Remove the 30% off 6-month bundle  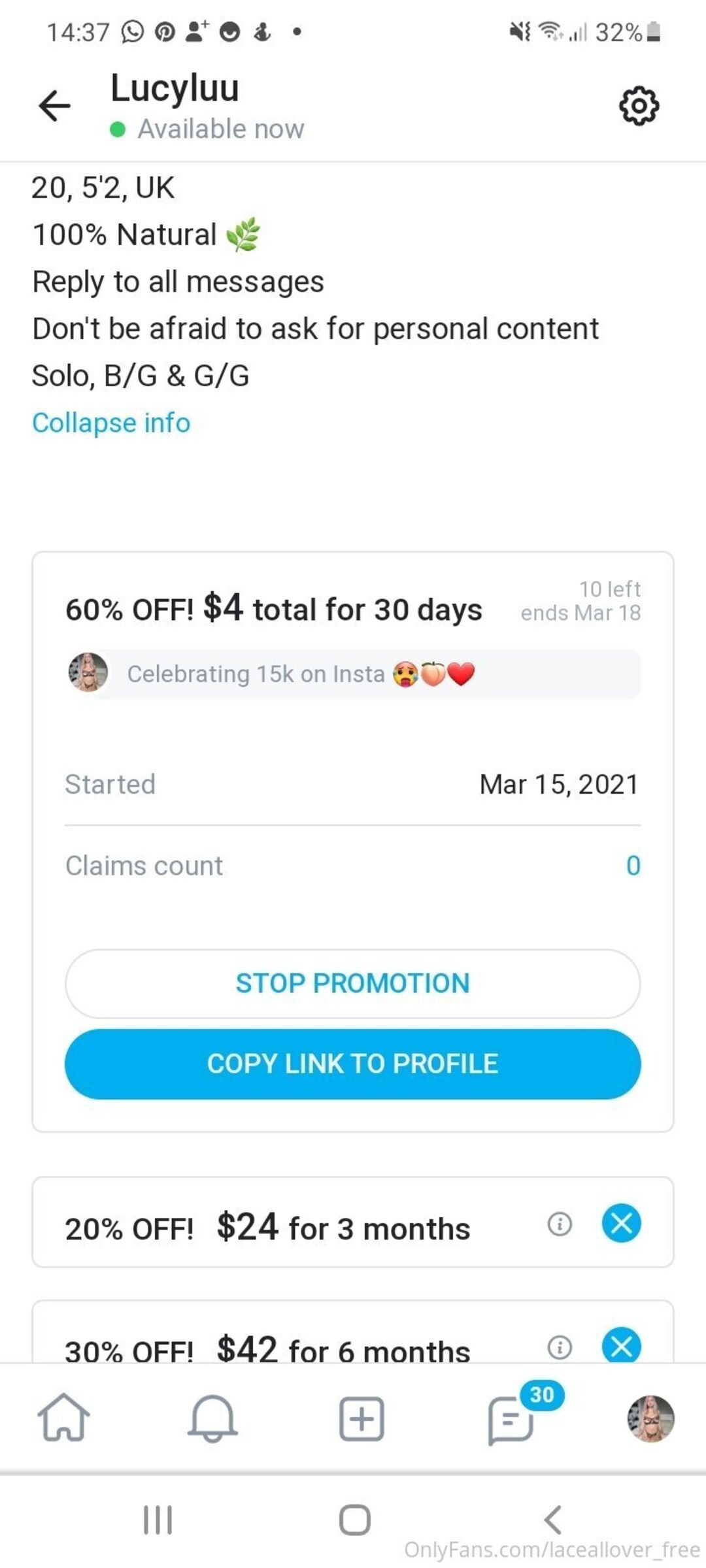621,1347
